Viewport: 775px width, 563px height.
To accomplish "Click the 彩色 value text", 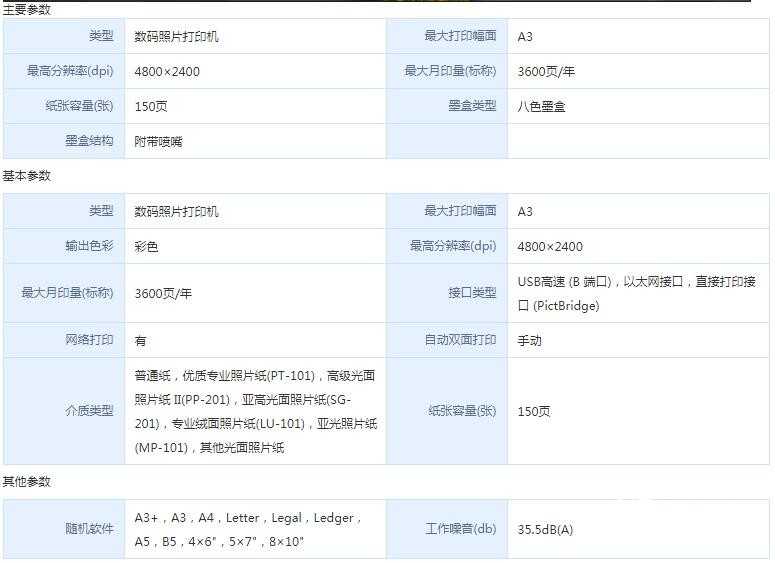I will (147, 246).
